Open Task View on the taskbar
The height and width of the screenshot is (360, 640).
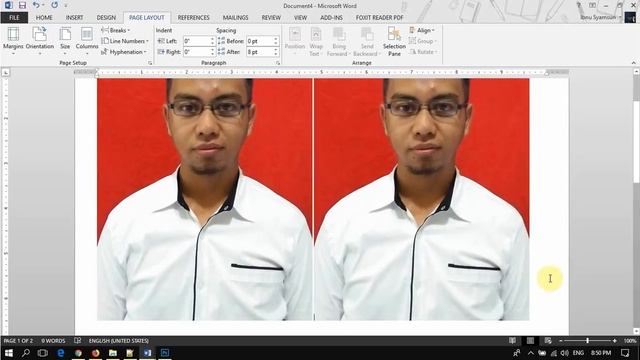click(x=42, y=353)
